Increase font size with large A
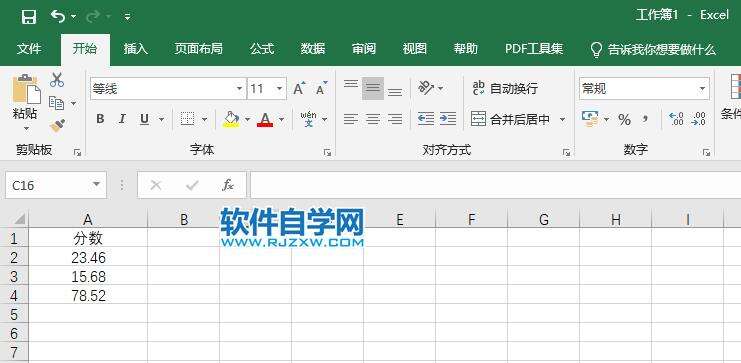The image size is (741, 363). [300, 88]
